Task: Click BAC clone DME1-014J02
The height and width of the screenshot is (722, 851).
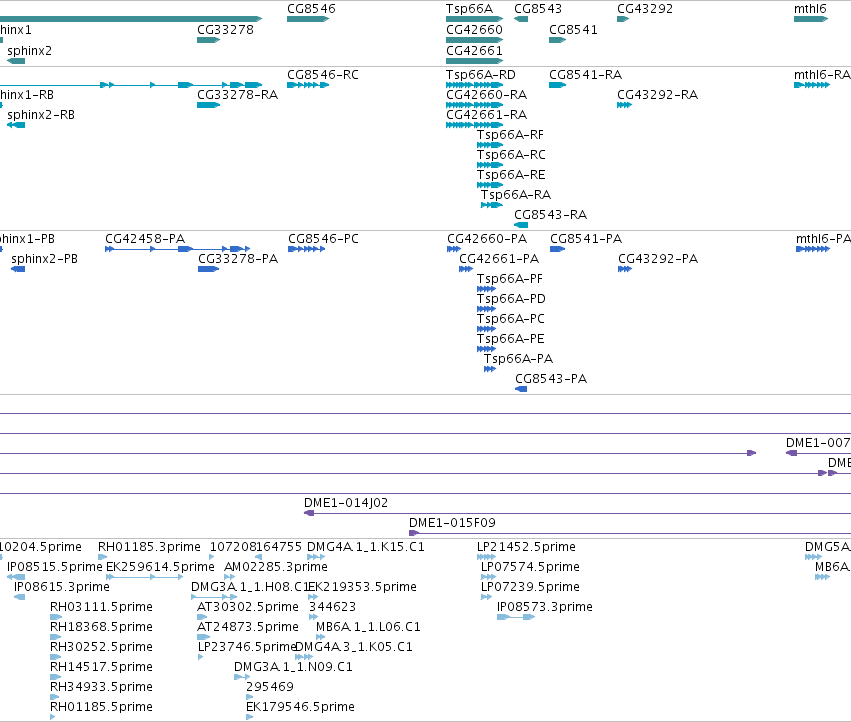Action: point(577,513)
